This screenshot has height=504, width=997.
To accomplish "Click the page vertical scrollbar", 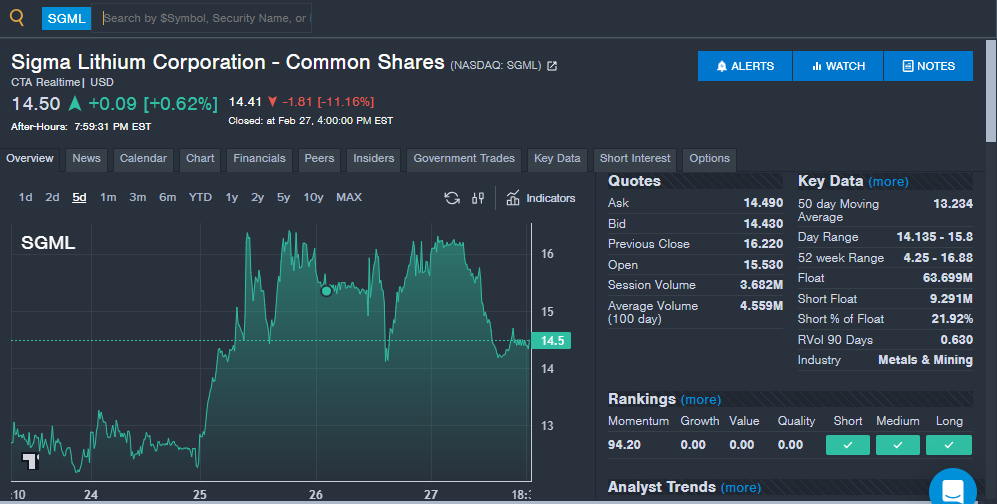I will [991, 91].
